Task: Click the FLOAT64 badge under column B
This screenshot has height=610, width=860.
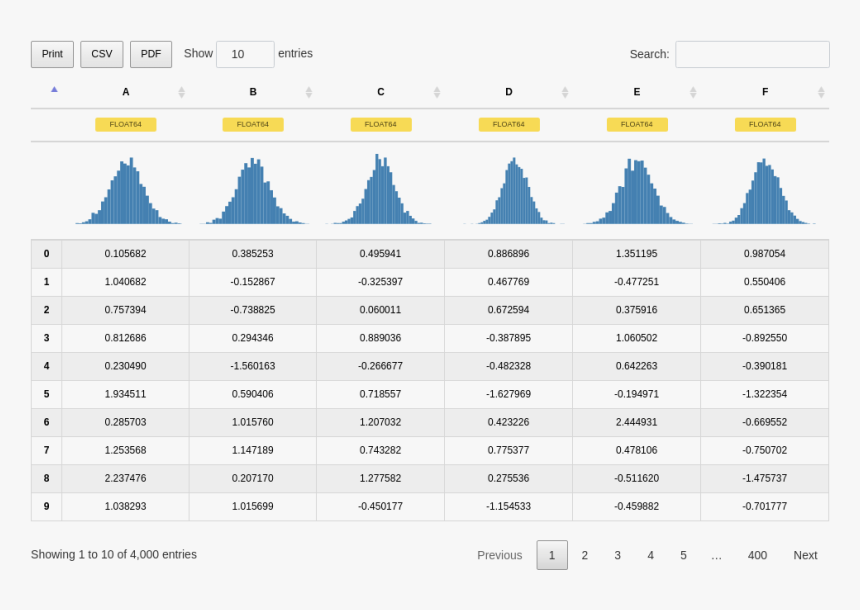Action: [x=252, y=124]
